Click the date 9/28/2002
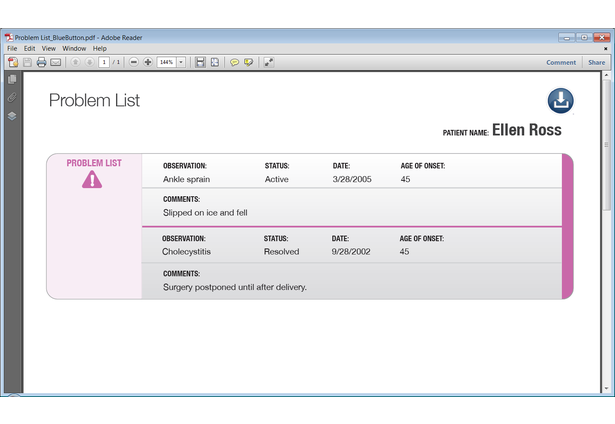Viewport: 615px width, 424px height. point(351,251)
